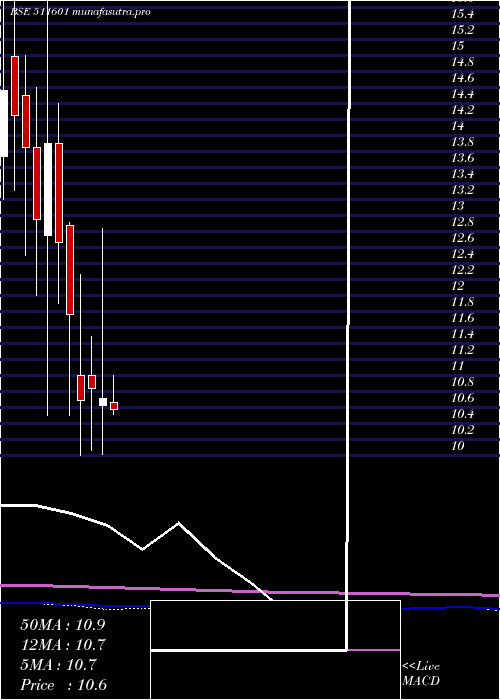Image resolution: width=500 pixels, height=700 pixels.
Task: Click the 13.4 price axis label
Action: (462, 174)
